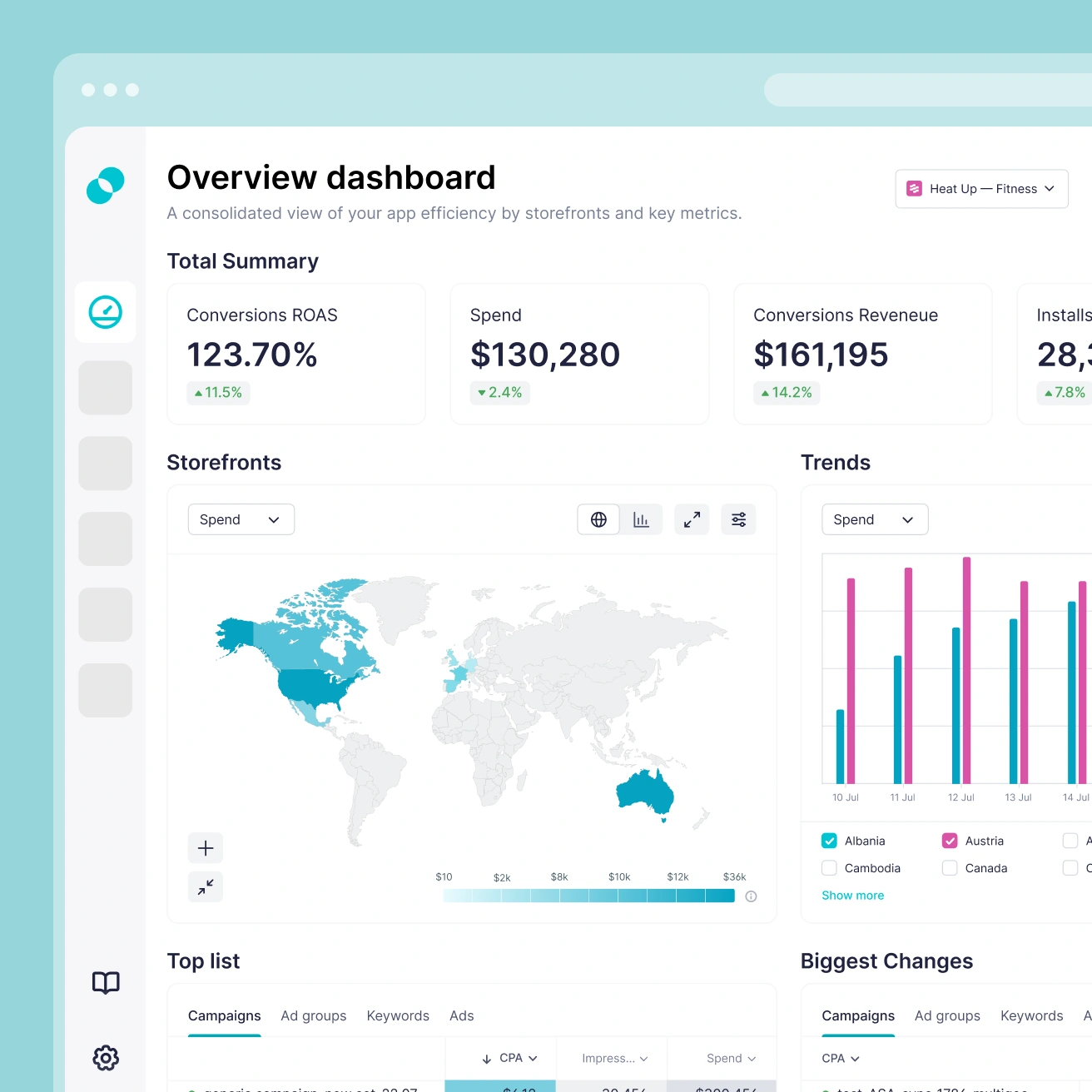This screenshot has height=1092, width=1092.
Task: Click CPA sort arrow in Top list
Action: [487, 1059]
